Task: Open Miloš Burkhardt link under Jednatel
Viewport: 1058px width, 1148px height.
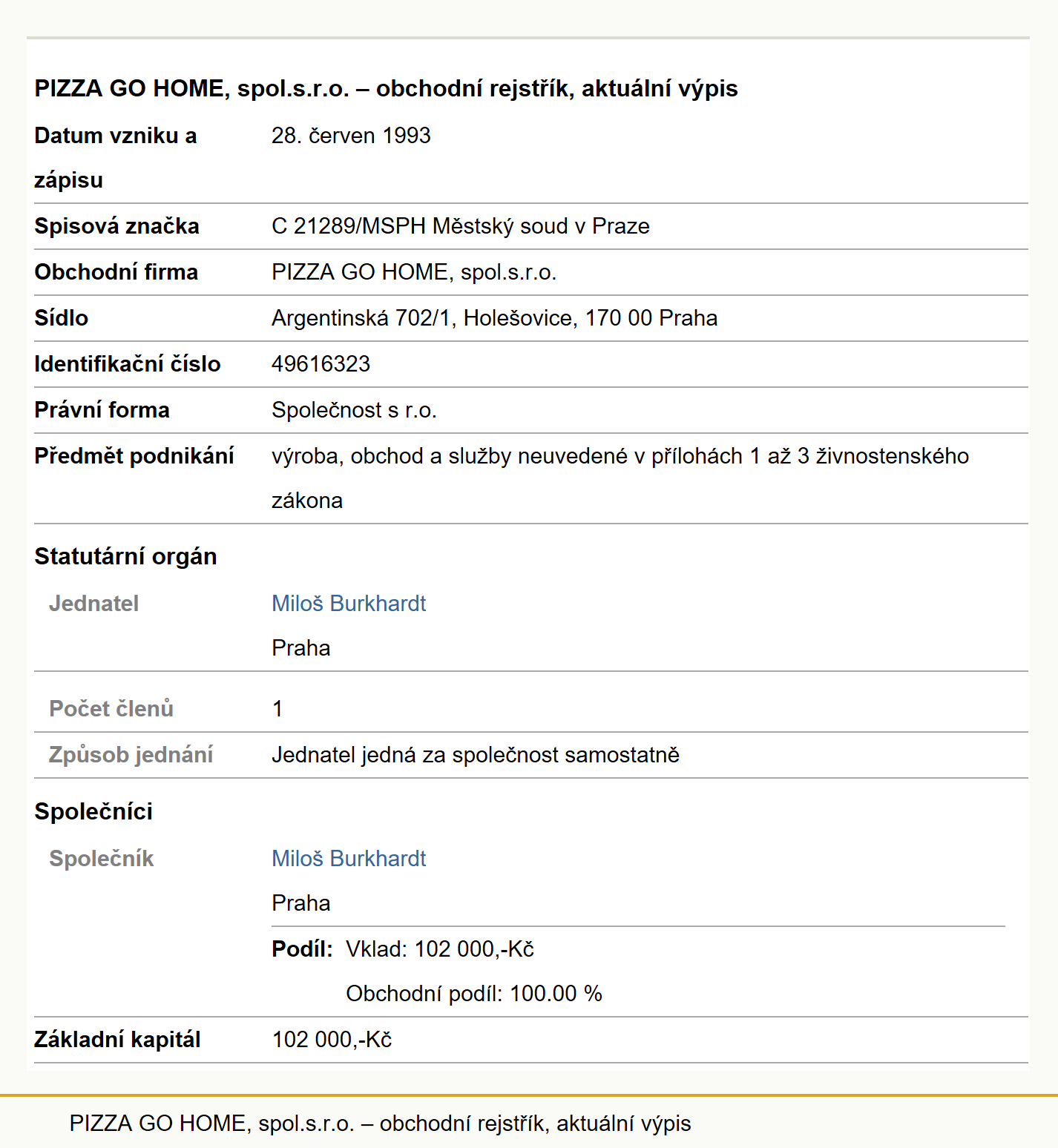Action: (x=349, y=604)
